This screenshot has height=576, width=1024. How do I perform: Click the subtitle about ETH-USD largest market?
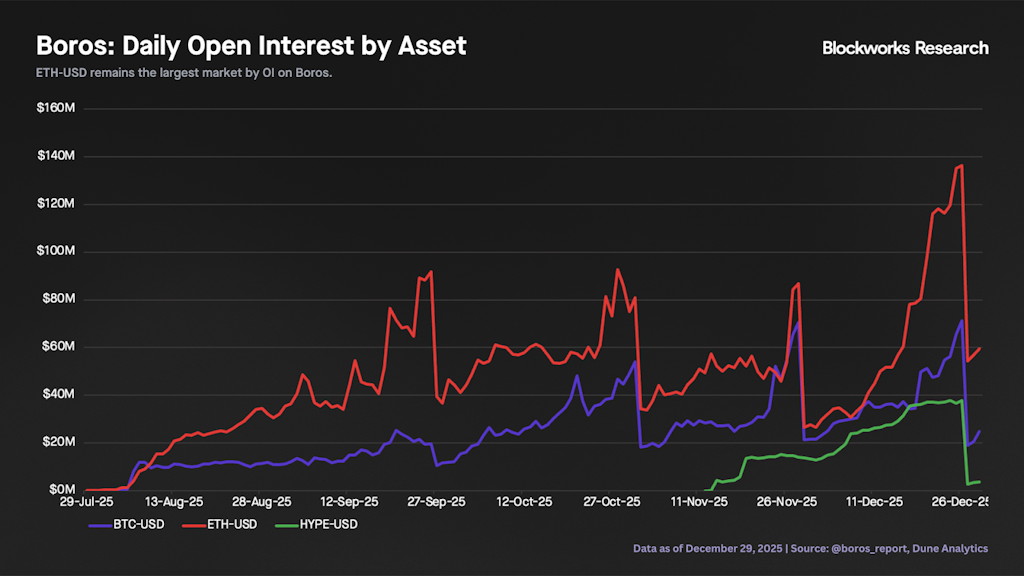(184, 73)
